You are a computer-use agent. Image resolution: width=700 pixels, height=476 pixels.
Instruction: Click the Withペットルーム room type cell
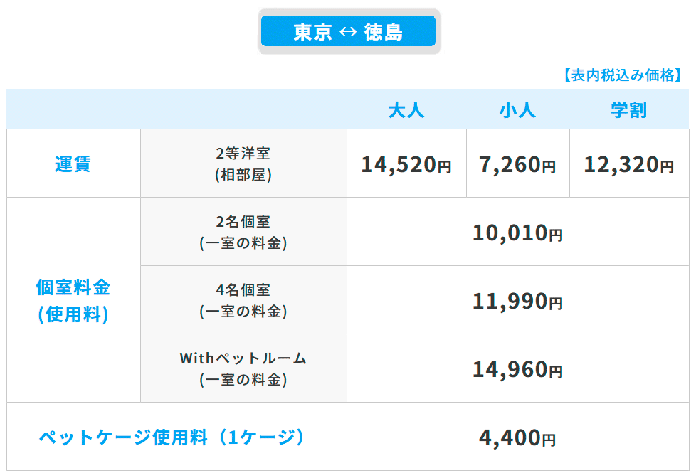pyautogui.click(x=243, y=368)
